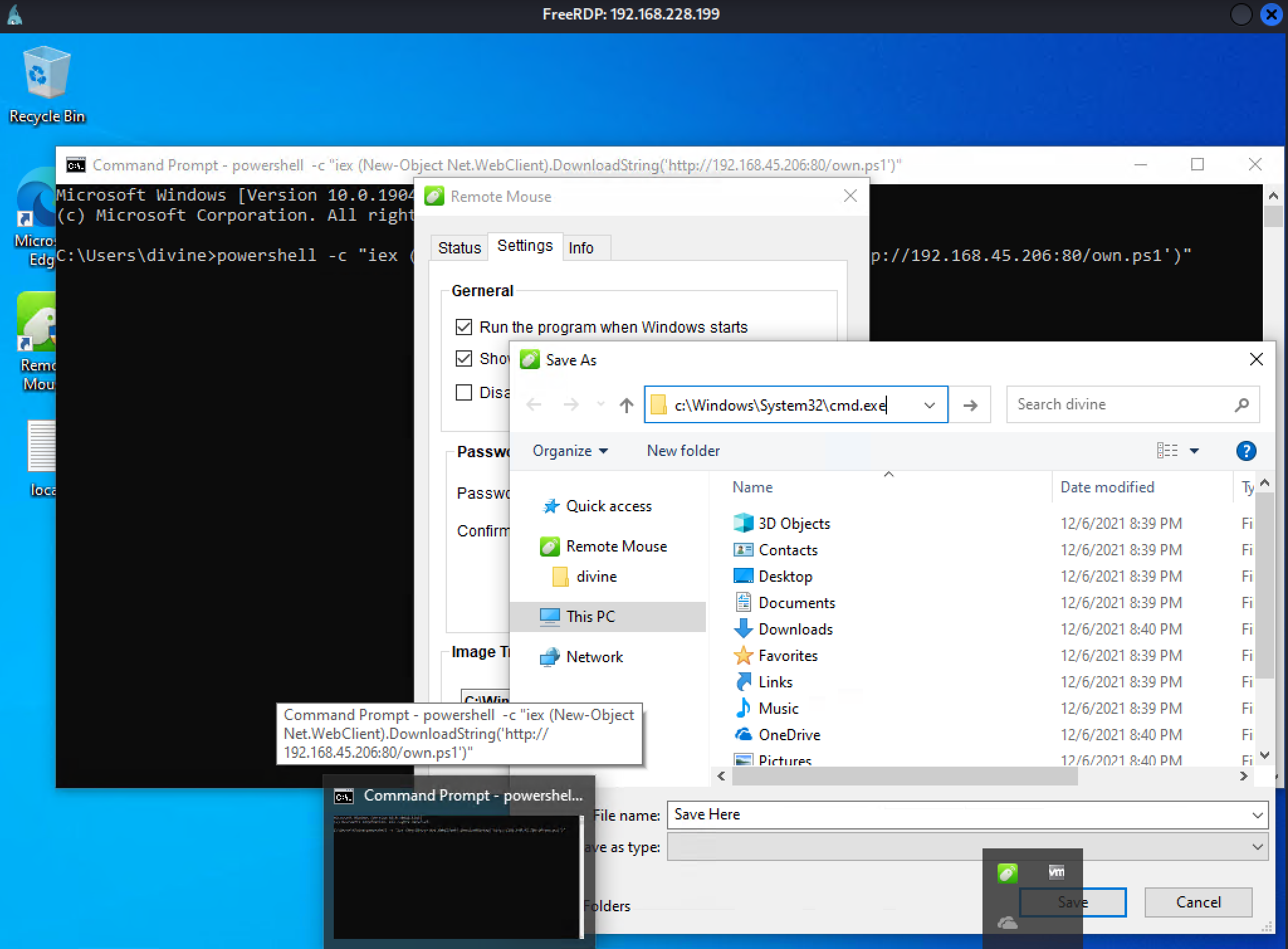Switch to the Status tab

[x=458, y=247]
